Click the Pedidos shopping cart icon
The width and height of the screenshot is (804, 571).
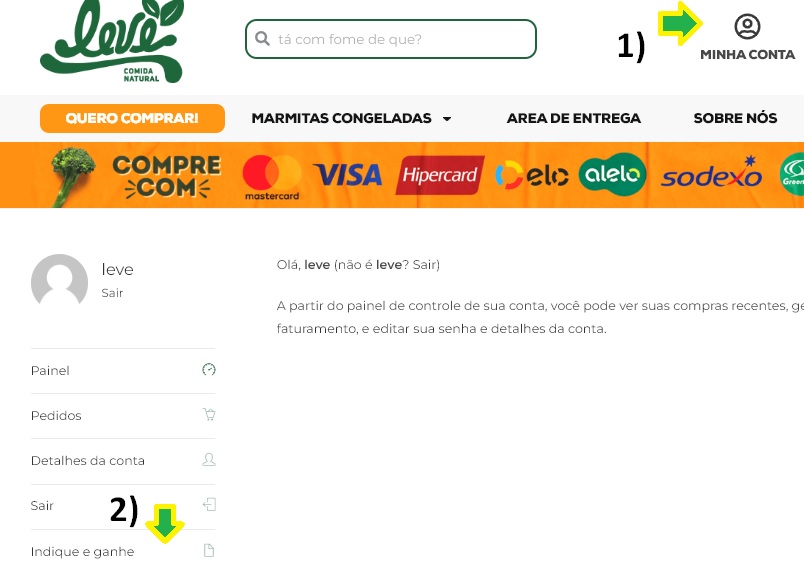click(209, 415)
